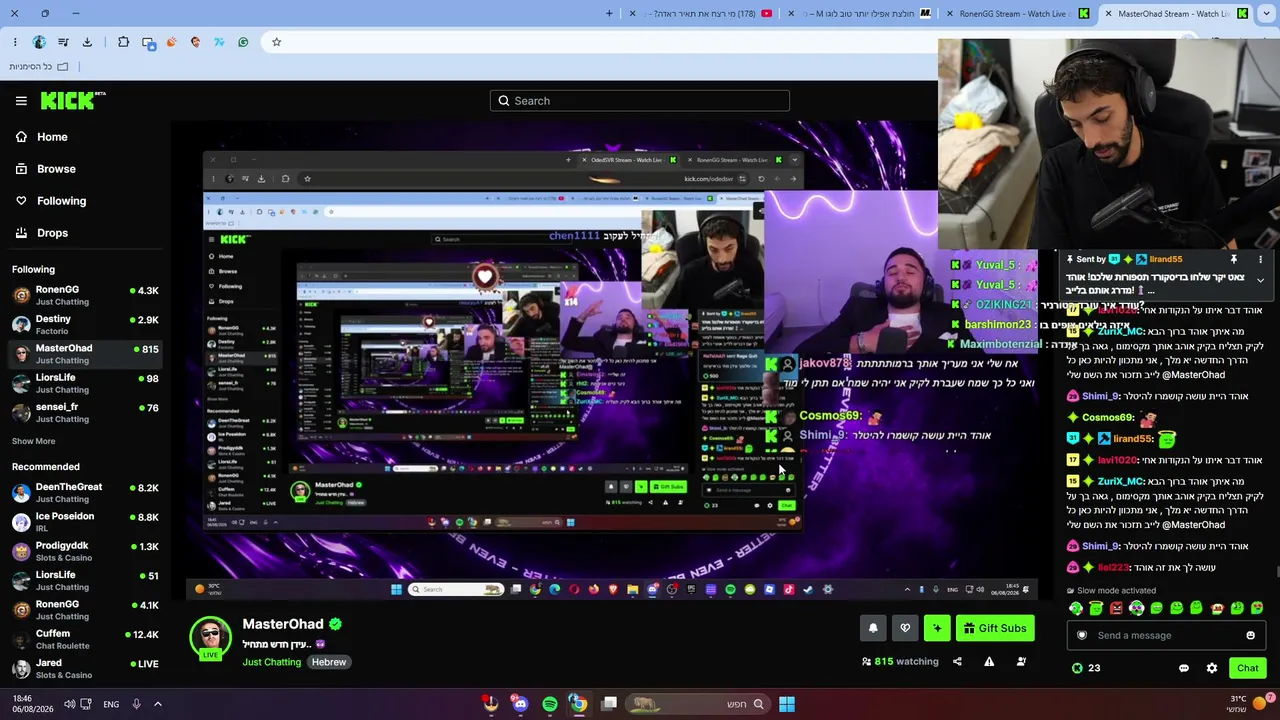1280x720 pixels.
Task: Open browser three-dot menu
Action: [x=15, y=42]
